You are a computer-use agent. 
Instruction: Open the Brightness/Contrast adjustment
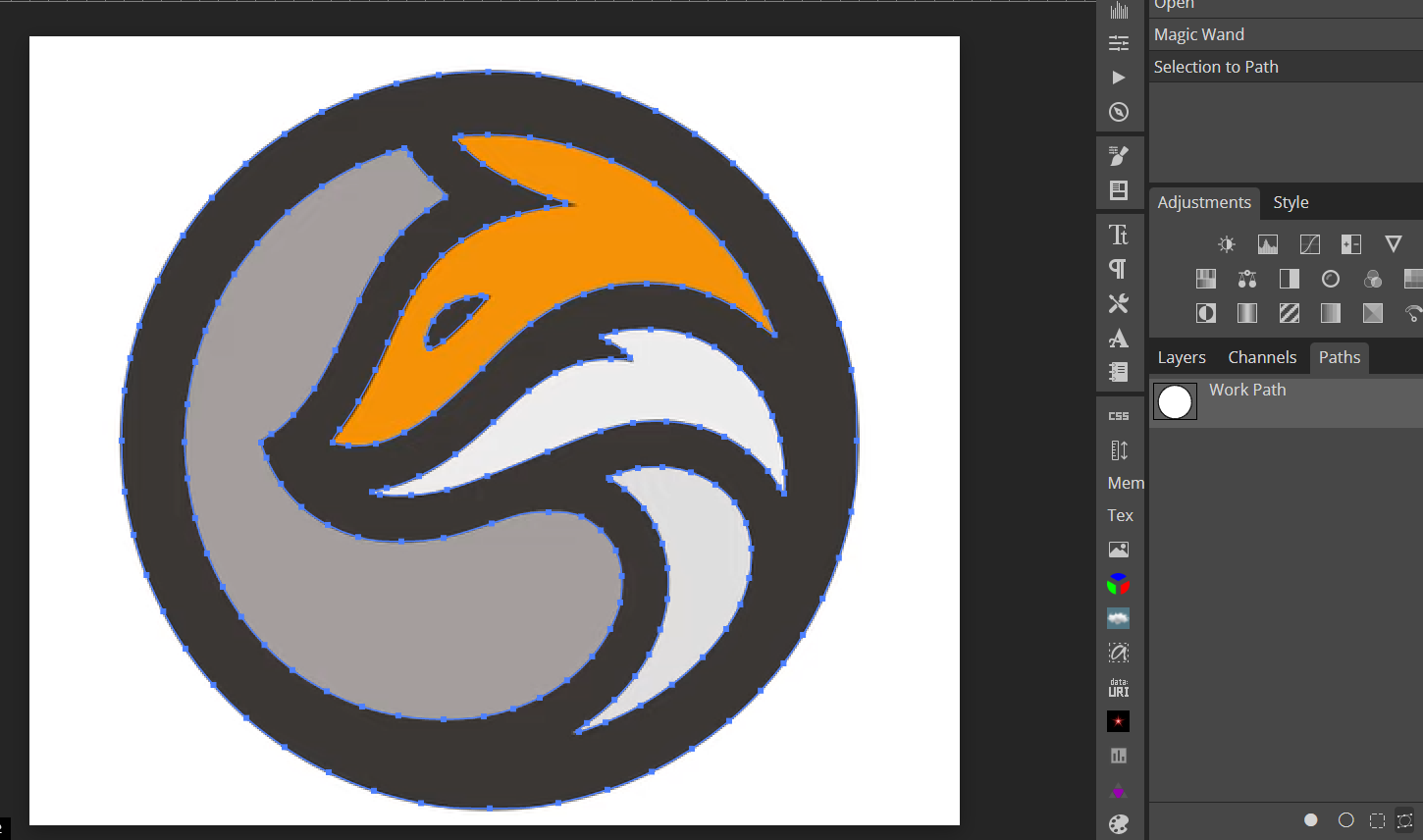point(1226,243)
